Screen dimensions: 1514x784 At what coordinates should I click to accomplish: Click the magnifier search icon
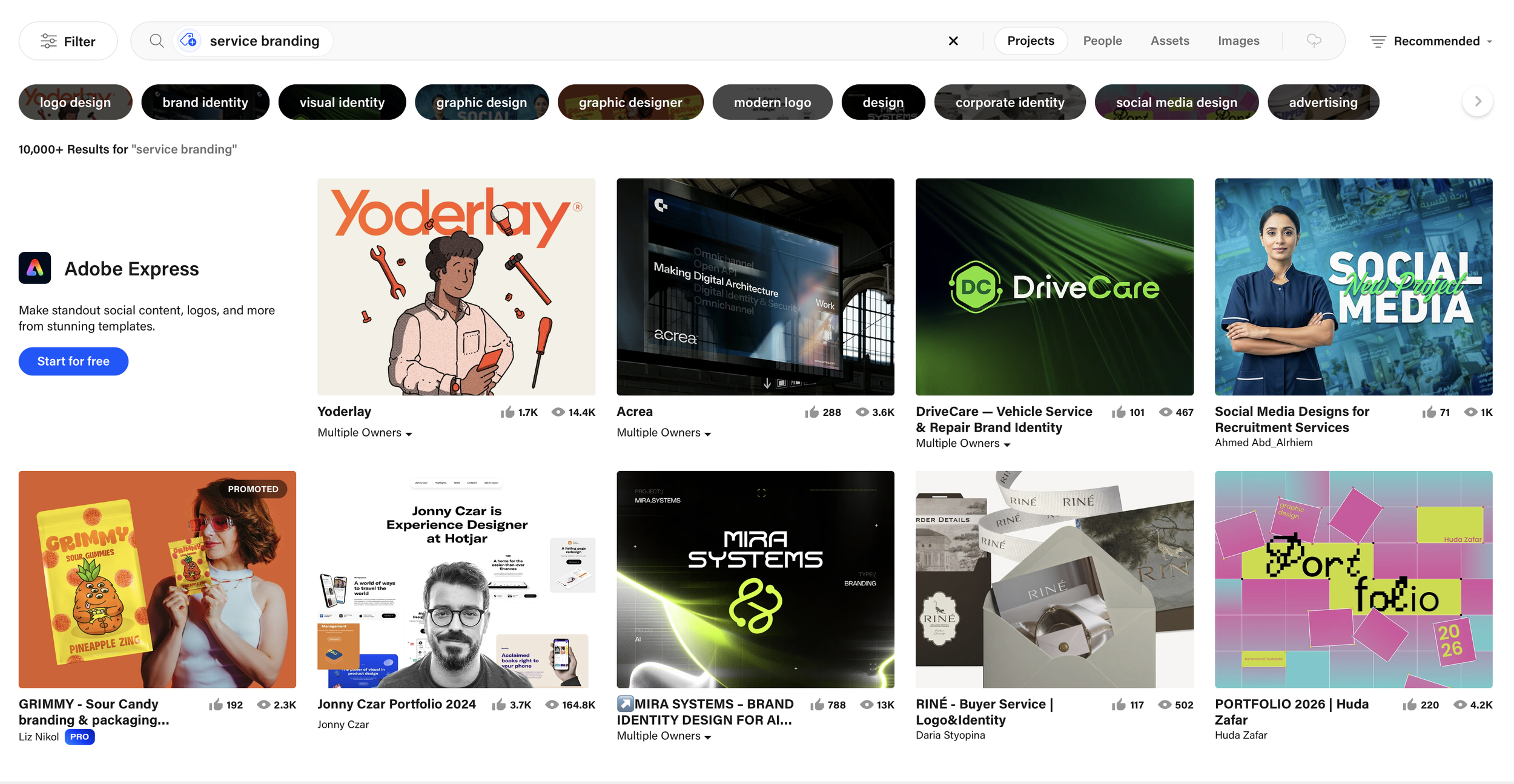point(157,41)
